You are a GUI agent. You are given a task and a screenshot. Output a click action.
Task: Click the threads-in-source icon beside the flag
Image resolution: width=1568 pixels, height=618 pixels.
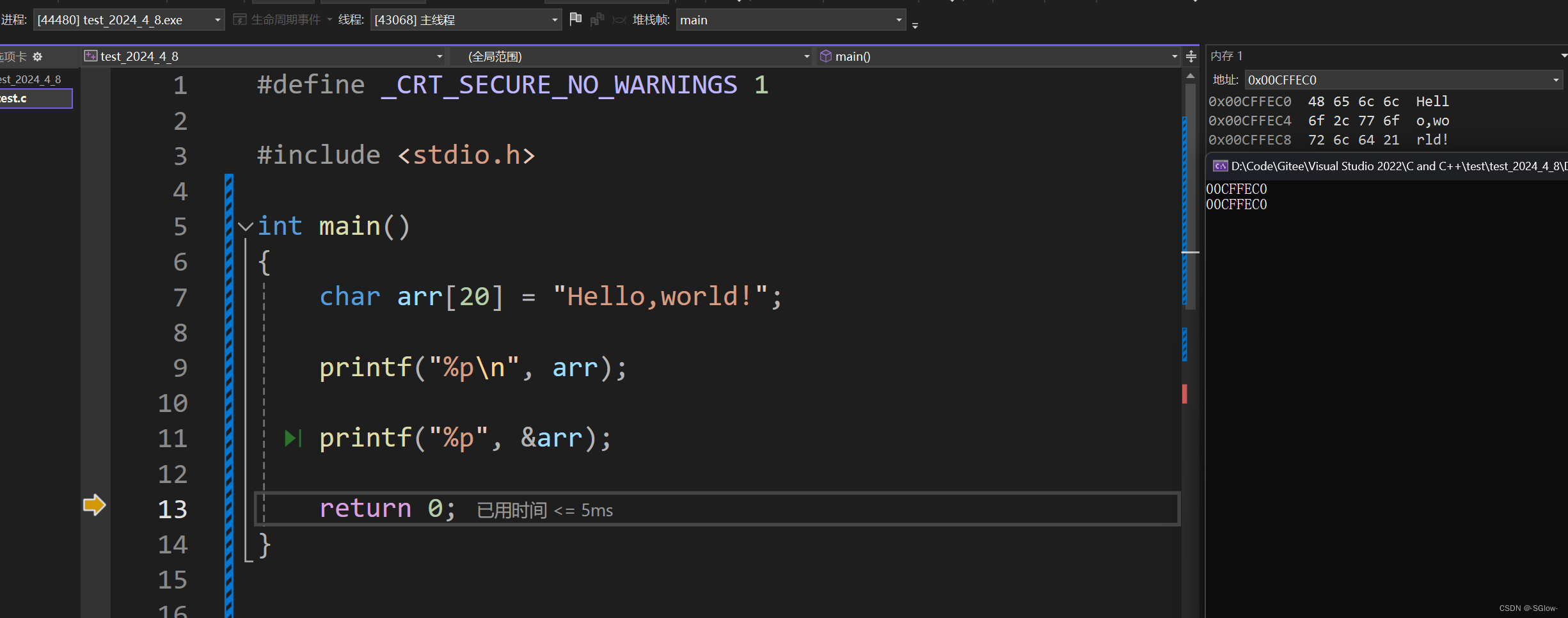597,20
